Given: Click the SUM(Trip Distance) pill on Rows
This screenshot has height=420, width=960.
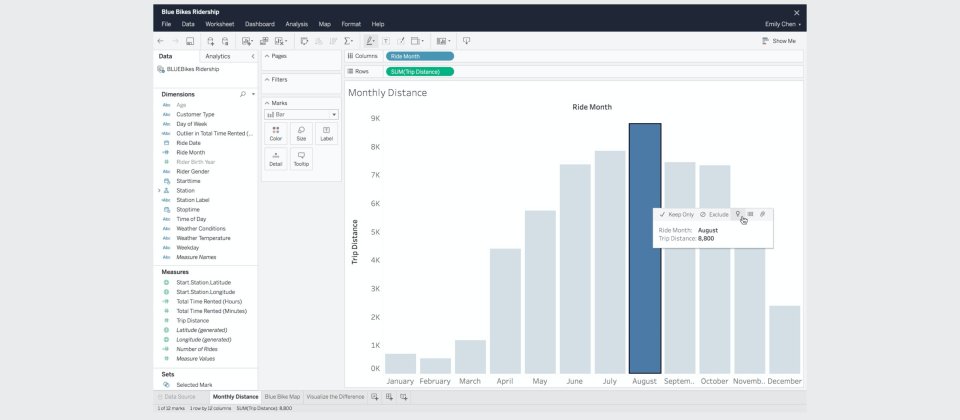Looking at the screenshot, I should pos(419,72).
